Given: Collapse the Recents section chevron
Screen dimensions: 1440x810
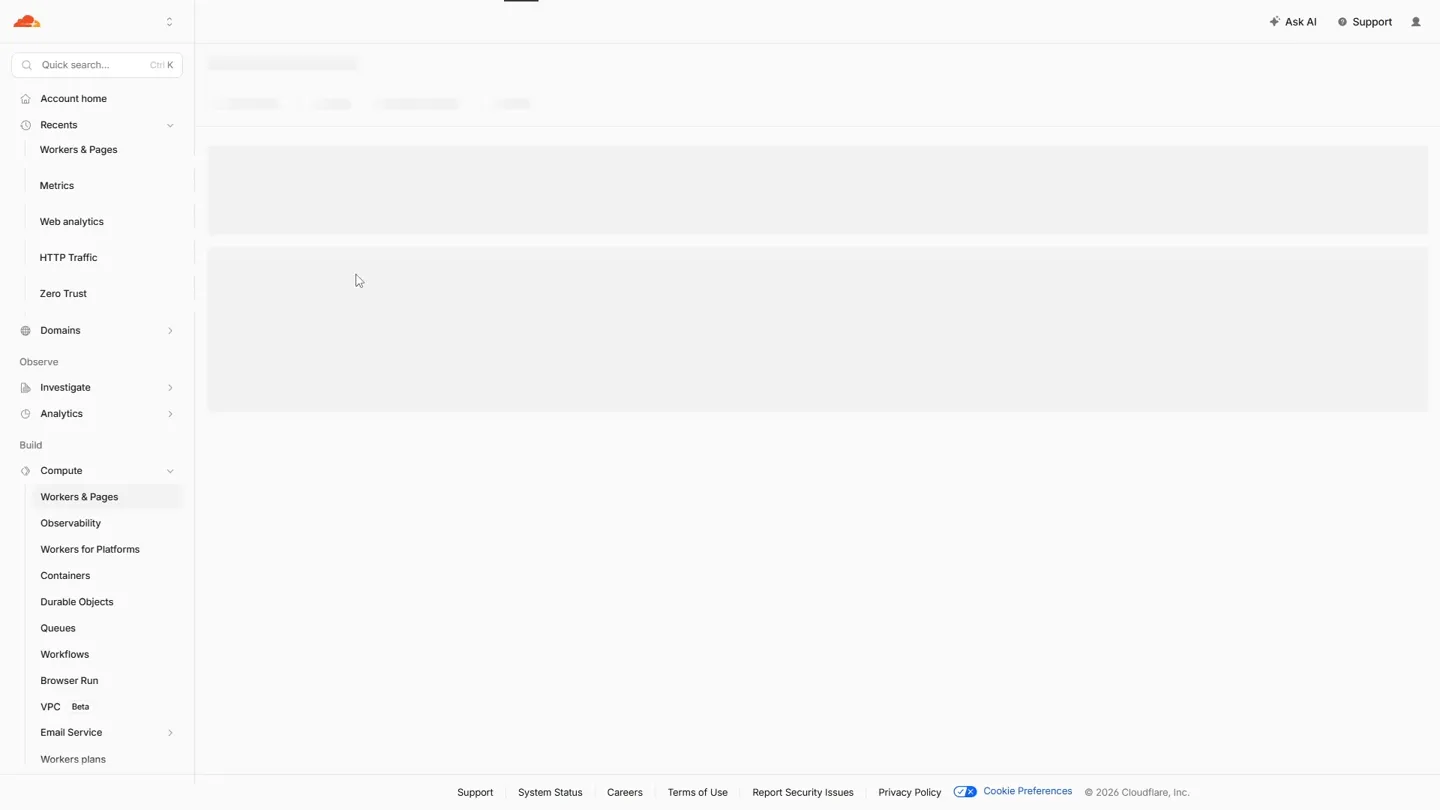Looking at the screenshot, I should point(170,125).
